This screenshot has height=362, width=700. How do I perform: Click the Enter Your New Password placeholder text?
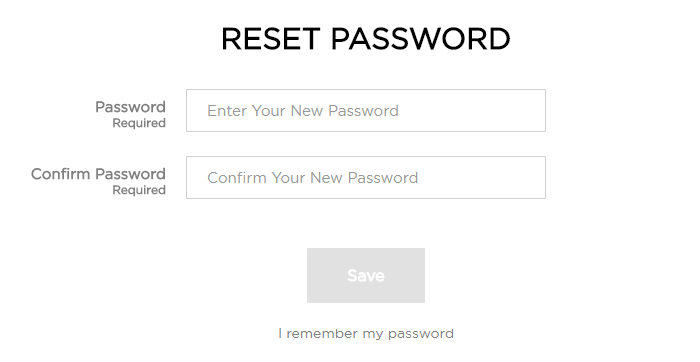click(303, 111)
